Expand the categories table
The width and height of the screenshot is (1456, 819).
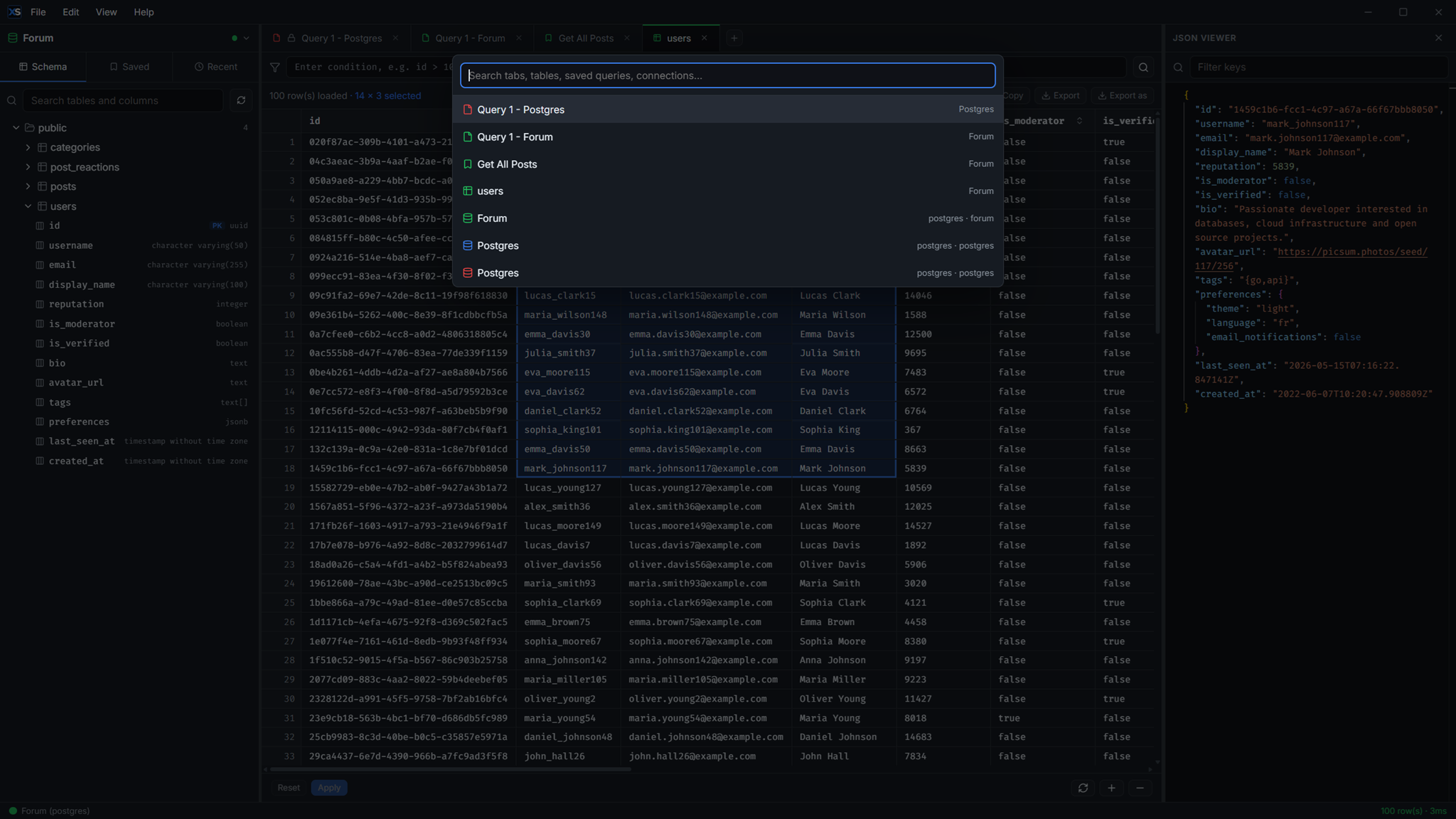(x=28, y=147)
